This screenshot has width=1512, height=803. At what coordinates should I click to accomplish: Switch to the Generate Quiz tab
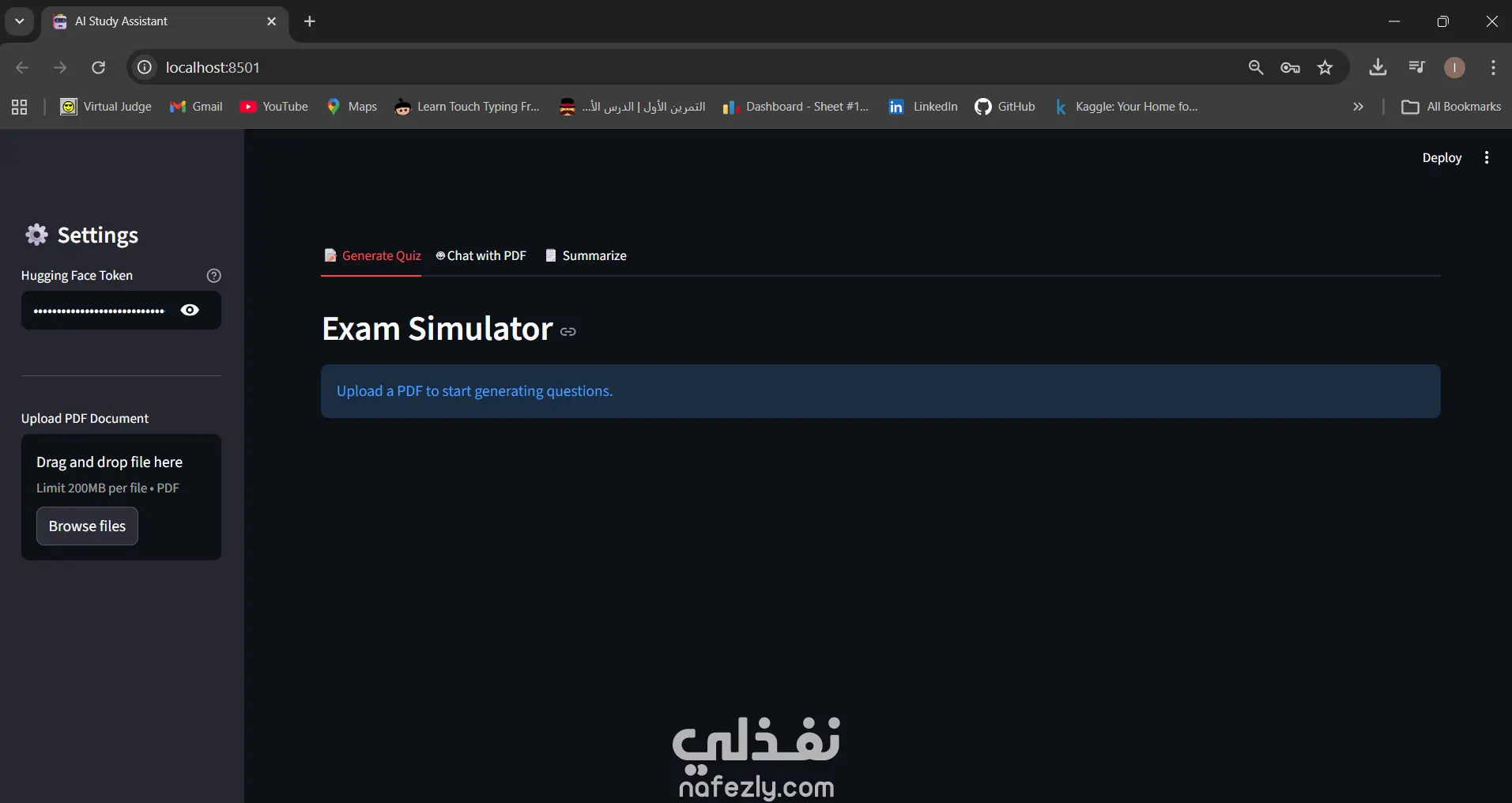click(372, 255)
